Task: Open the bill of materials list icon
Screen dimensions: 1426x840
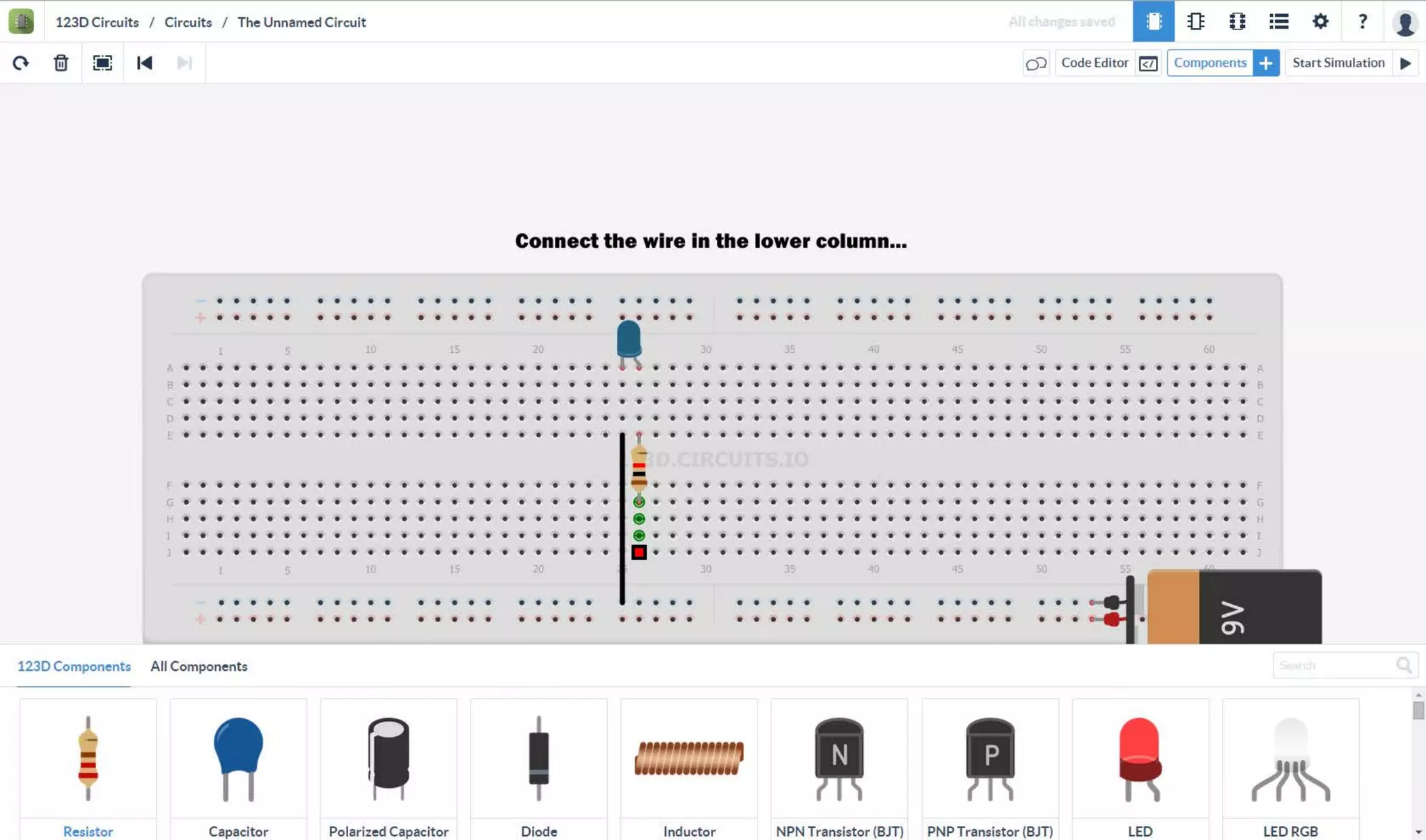Action: pos(1278,22)
